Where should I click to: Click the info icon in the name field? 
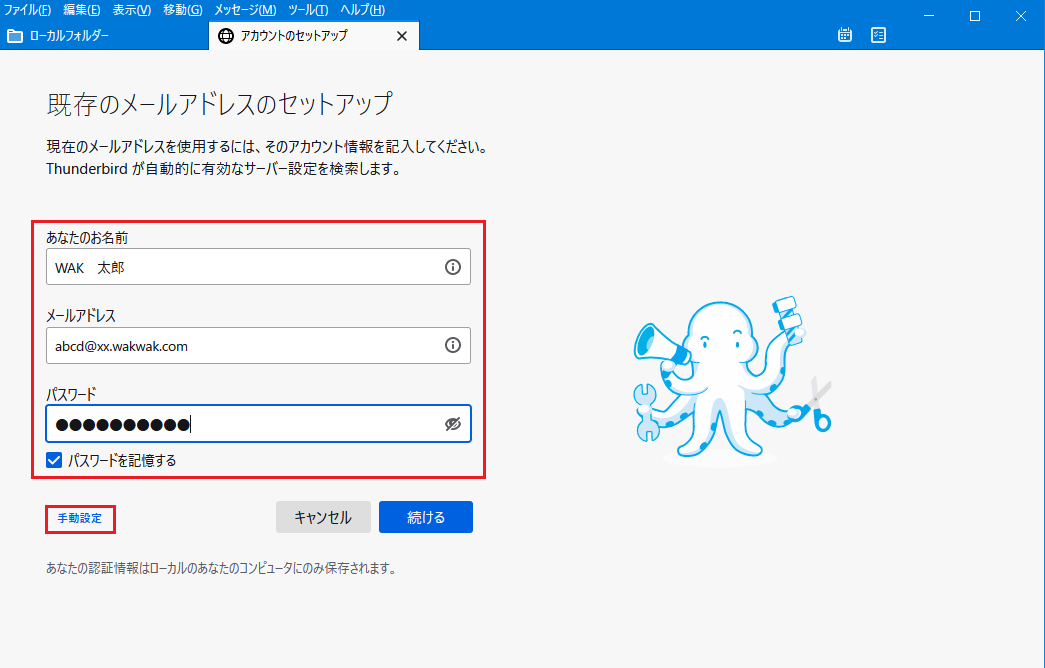click(453, 267)
